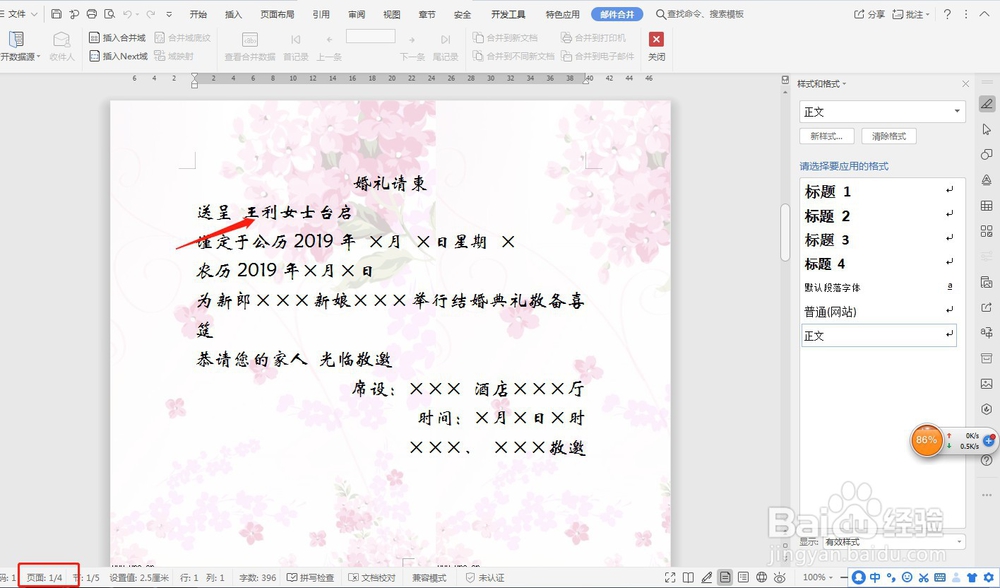Screen dimensions: 1000x588
Task: Open the four-squares icon in right sidebar
Action: coord(987,231)
